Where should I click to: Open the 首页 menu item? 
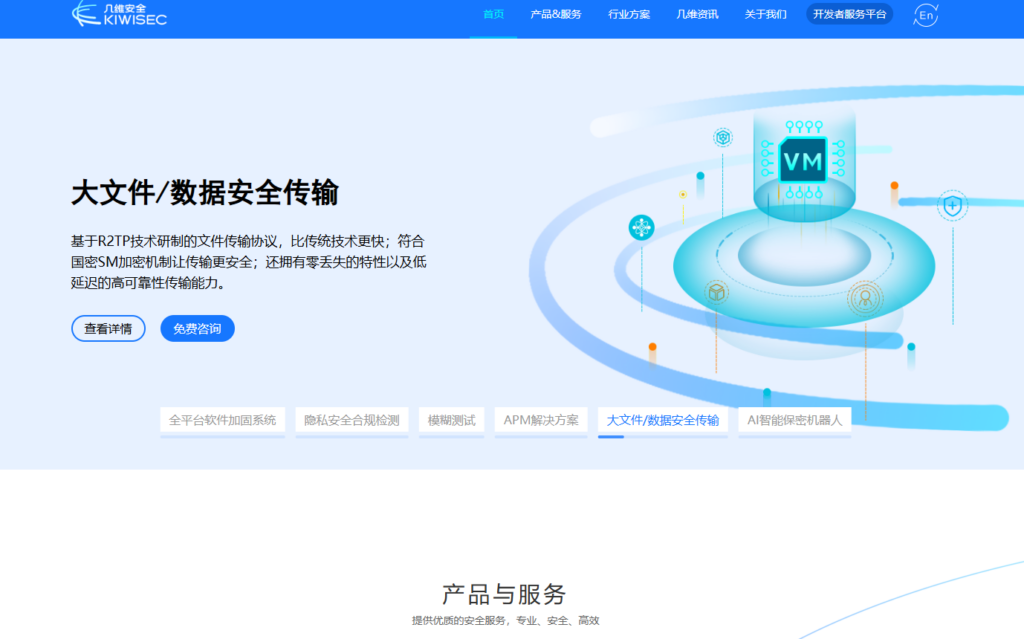point(492,14)
